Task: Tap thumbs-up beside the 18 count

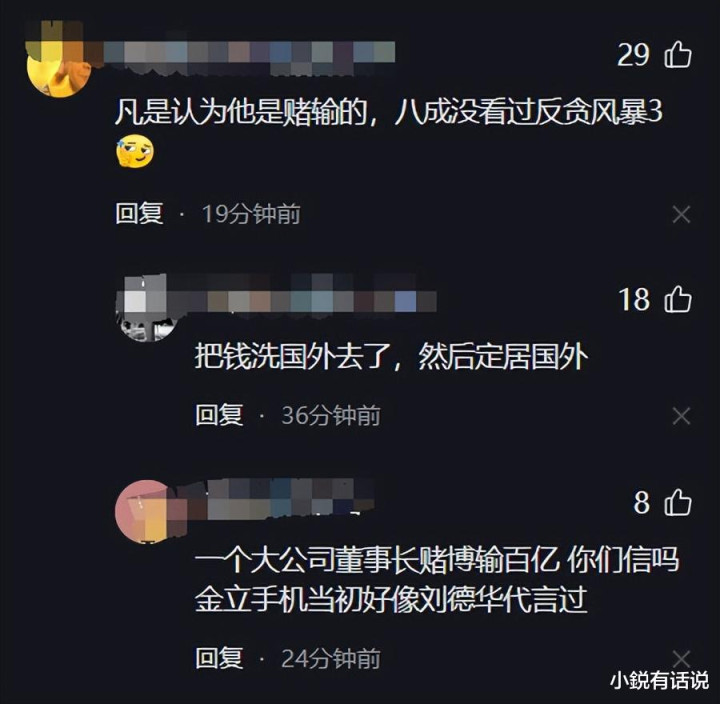Action: click(x=678, y=299)
